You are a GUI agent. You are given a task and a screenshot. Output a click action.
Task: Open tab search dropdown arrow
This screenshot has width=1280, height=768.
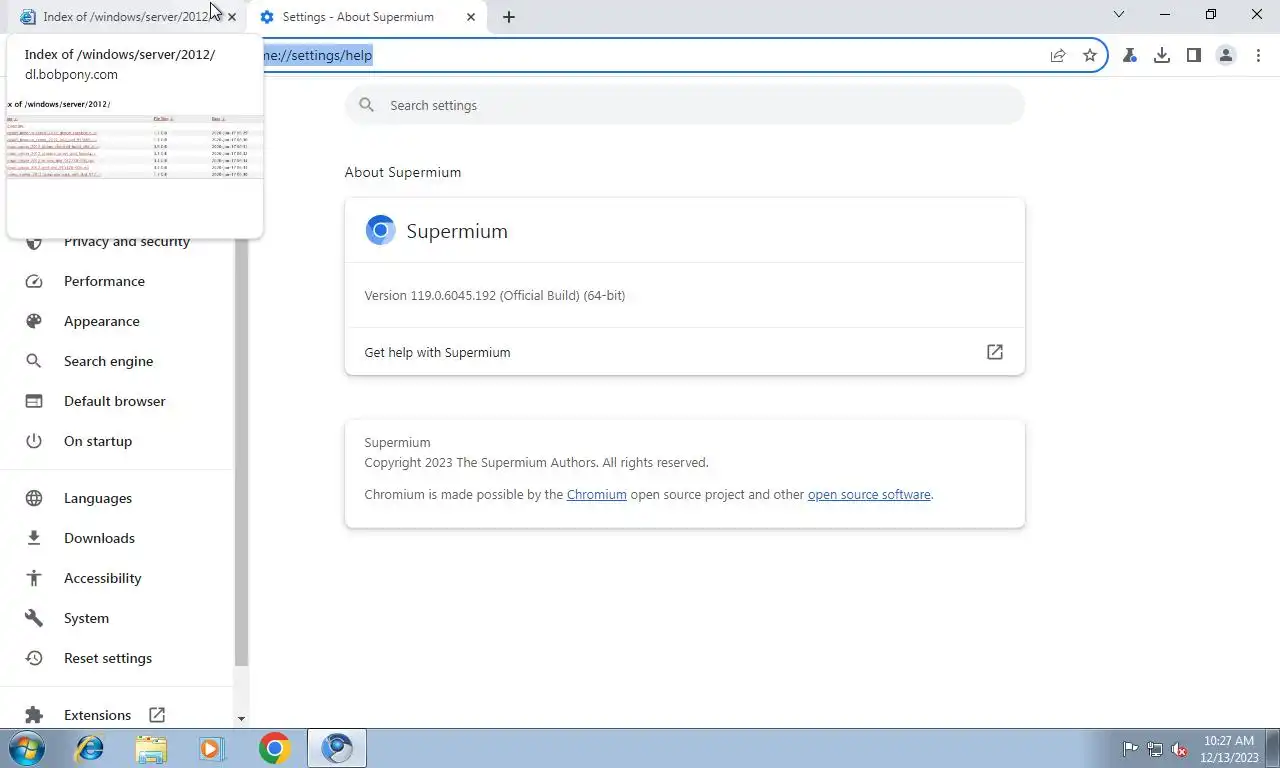(1119, 15)
